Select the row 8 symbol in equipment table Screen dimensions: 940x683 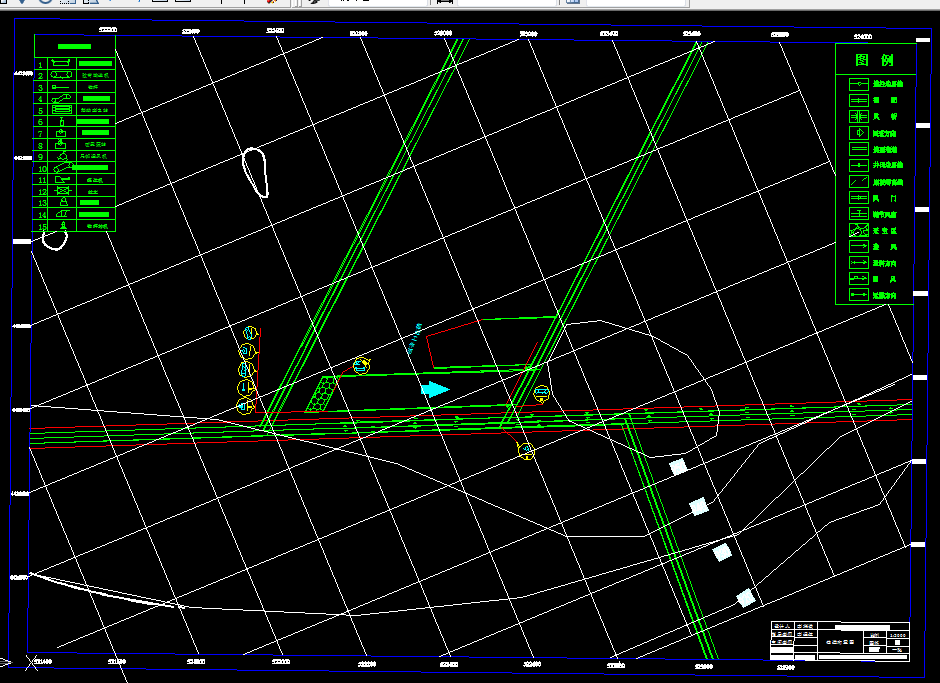61,145
